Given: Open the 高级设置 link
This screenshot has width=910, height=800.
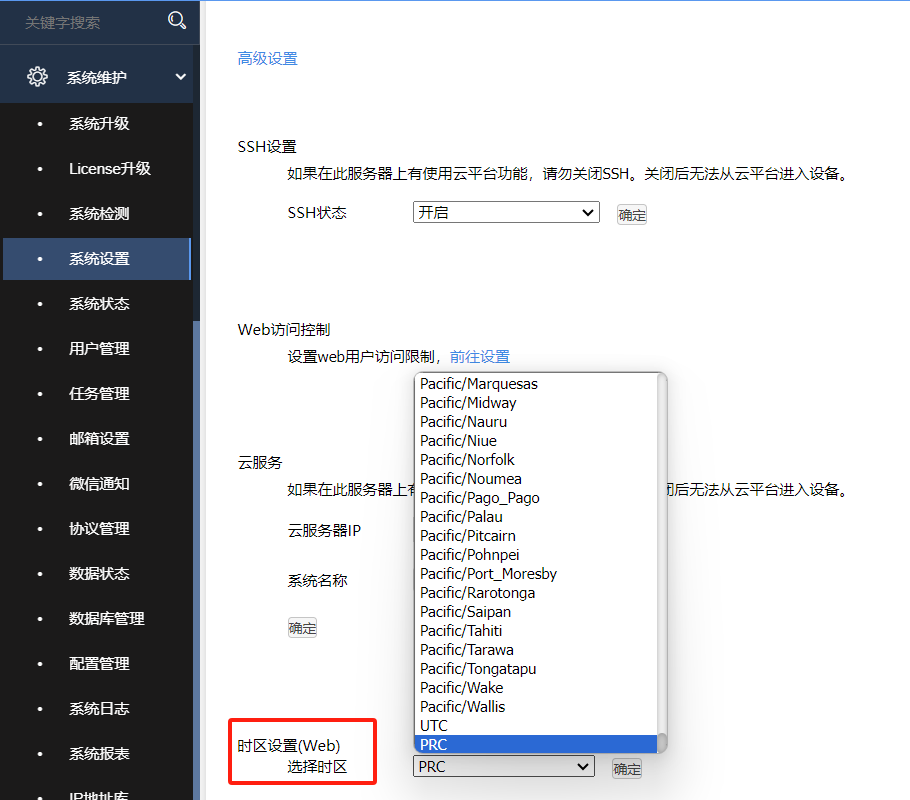Looking at the screenshot, I should point(266,58).
